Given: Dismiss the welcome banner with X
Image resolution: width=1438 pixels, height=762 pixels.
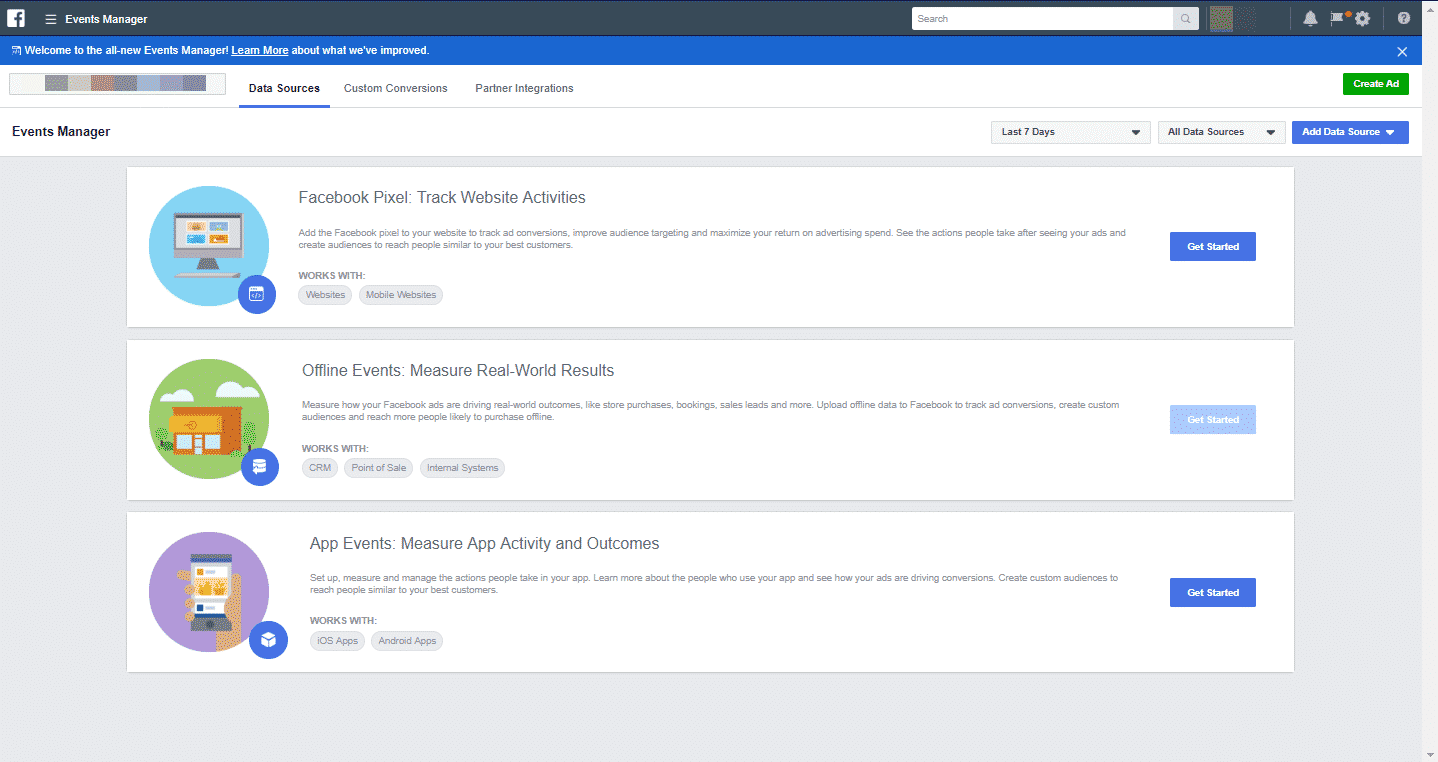Looking at the screenshot, I should [x=1402, y=51].
